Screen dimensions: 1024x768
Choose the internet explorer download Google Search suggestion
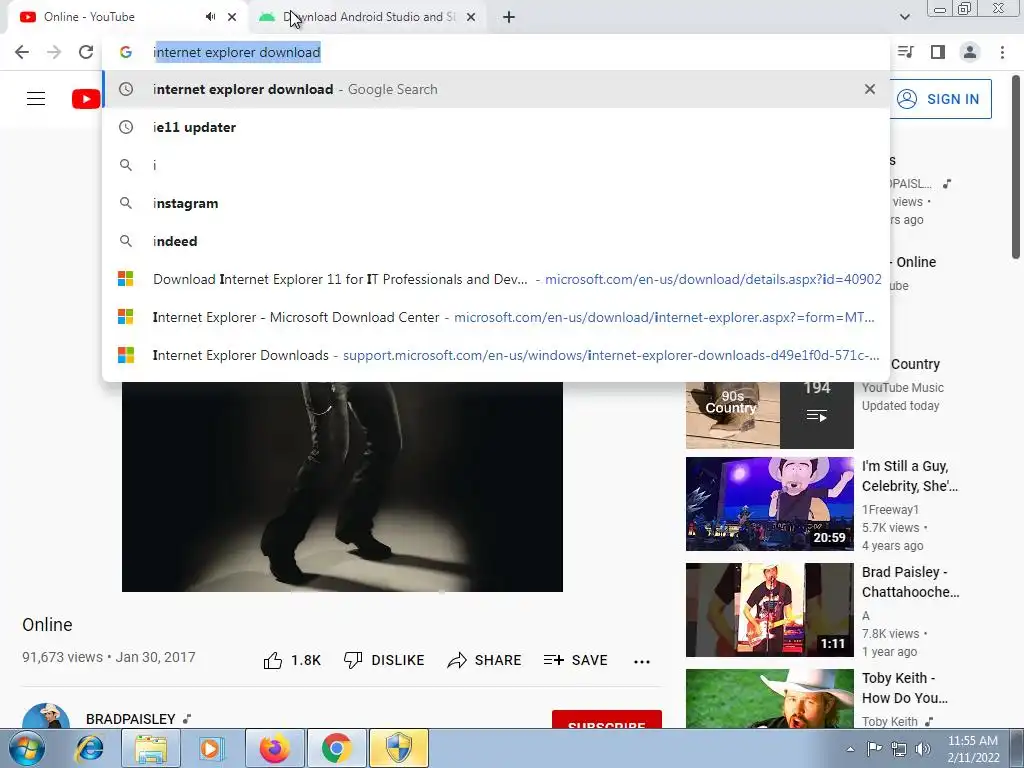(496, 89)
